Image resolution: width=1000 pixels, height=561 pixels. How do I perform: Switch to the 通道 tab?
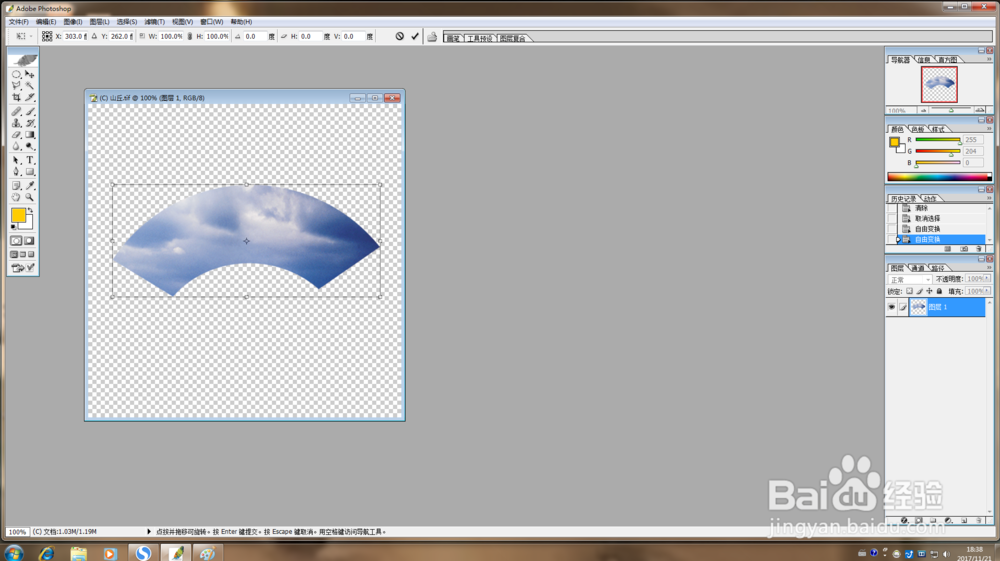[918, 268]
